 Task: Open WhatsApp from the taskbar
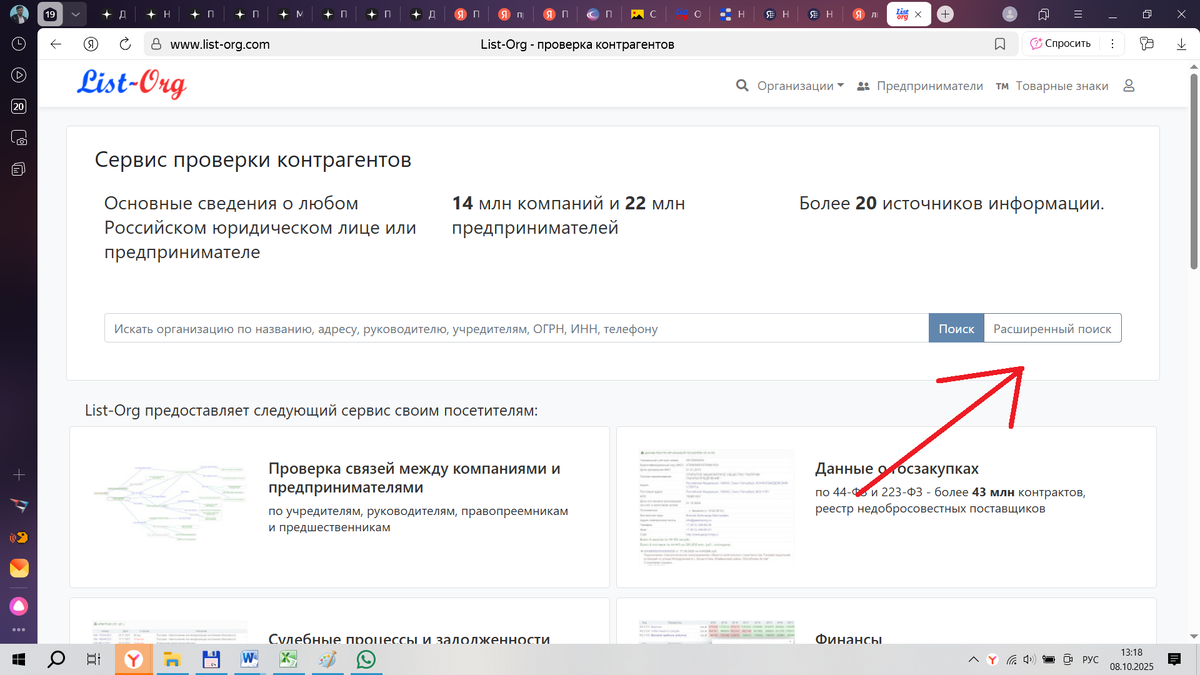click(367, 659)
